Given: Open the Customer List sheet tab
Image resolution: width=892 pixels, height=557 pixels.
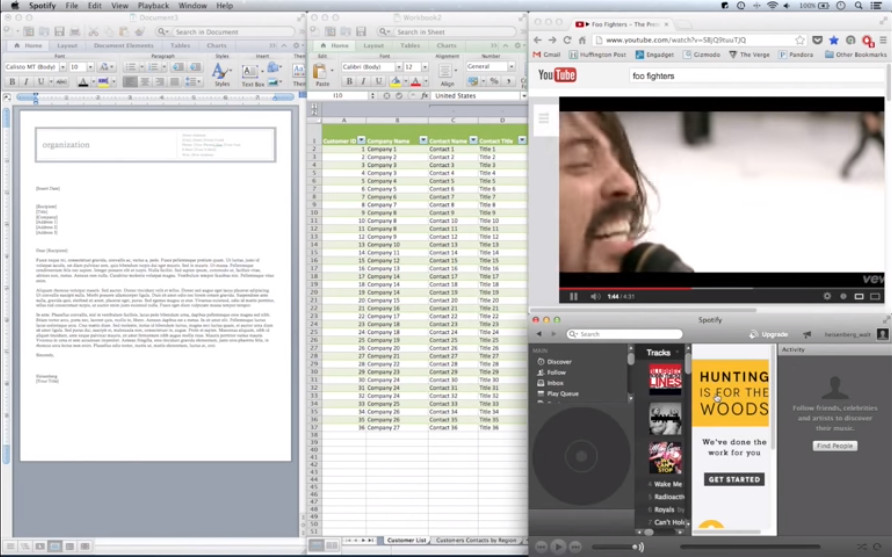Looking at the screenshot, I should [407, 540].
